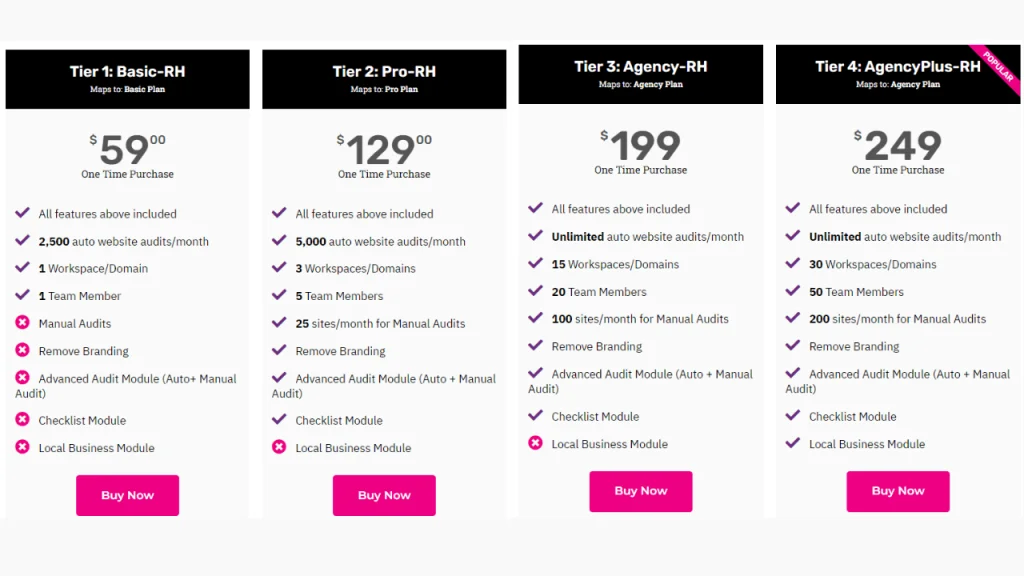The height and width of the screenshot is (576, 1024).
Task: Click checkmark beside 2,500 auto website audits
Action: (22, 241)
